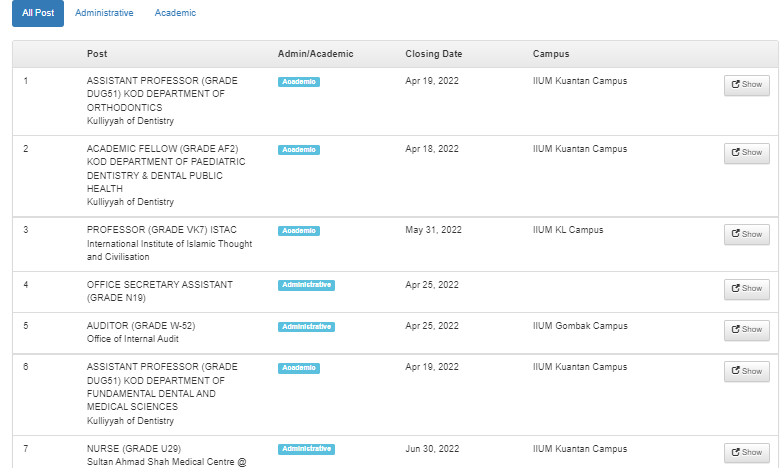The height and width of the screenshot is (468, 782).
Task: Click IIUM Gombak Campus cell
Action: click(580, 326)
